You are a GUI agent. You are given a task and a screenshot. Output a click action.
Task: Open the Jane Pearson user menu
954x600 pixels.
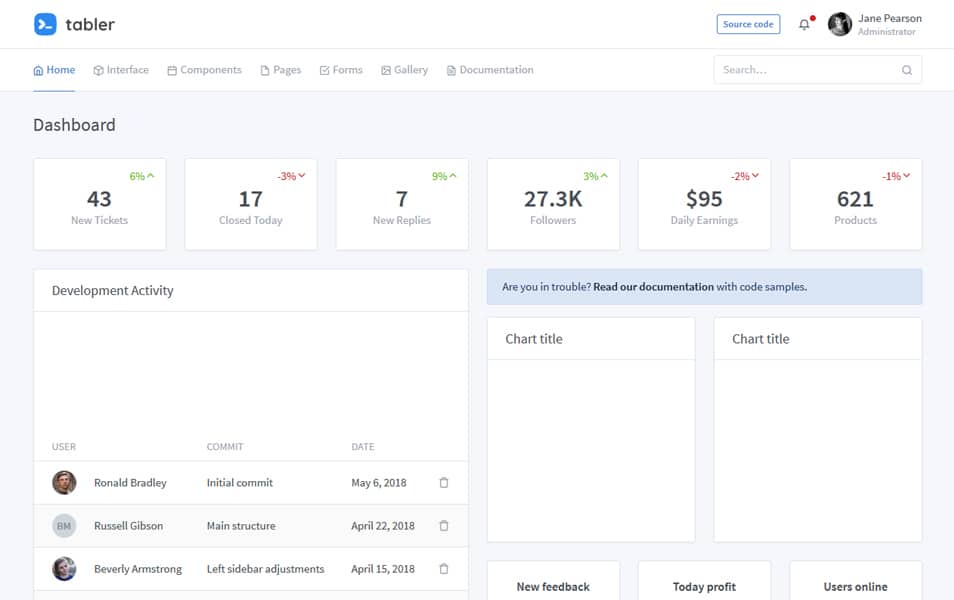[889, 24]
